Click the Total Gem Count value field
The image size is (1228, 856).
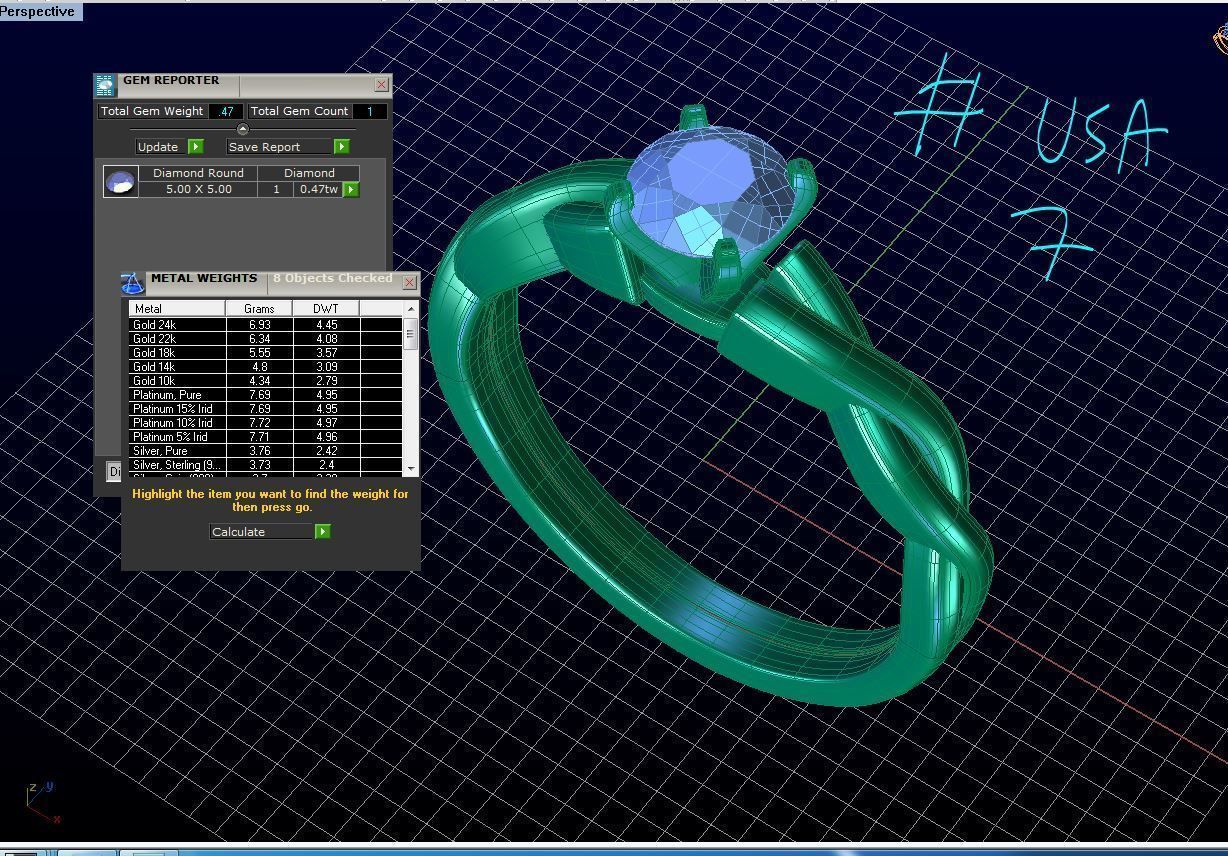(369, 111)
